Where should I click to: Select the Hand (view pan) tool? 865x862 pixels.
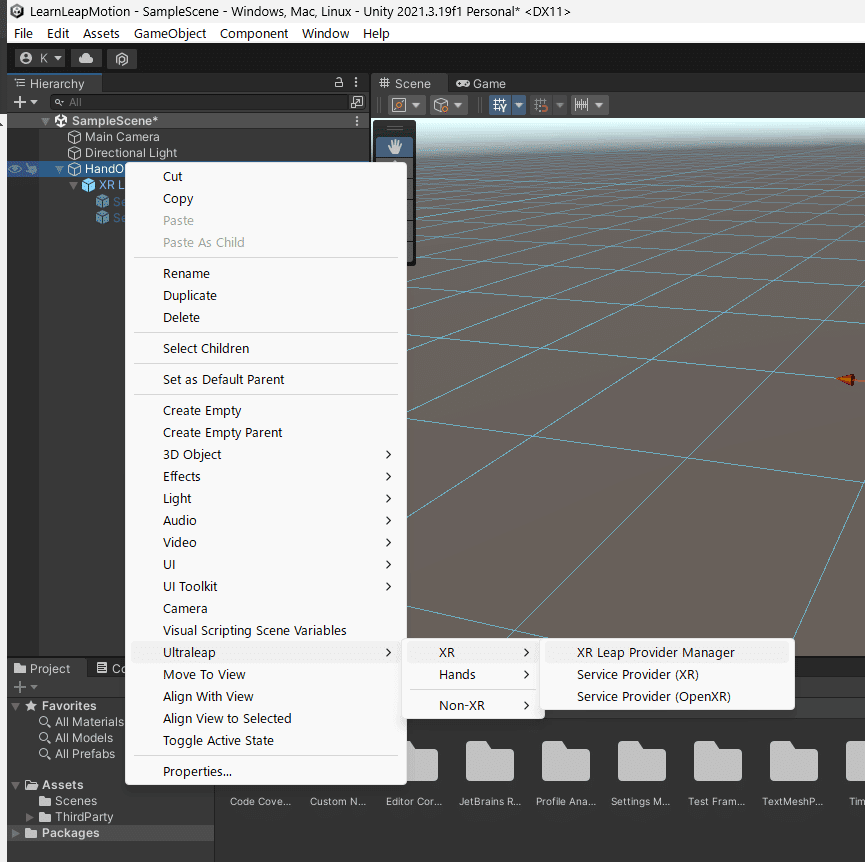pyautogui.click(x=393, y=146)
